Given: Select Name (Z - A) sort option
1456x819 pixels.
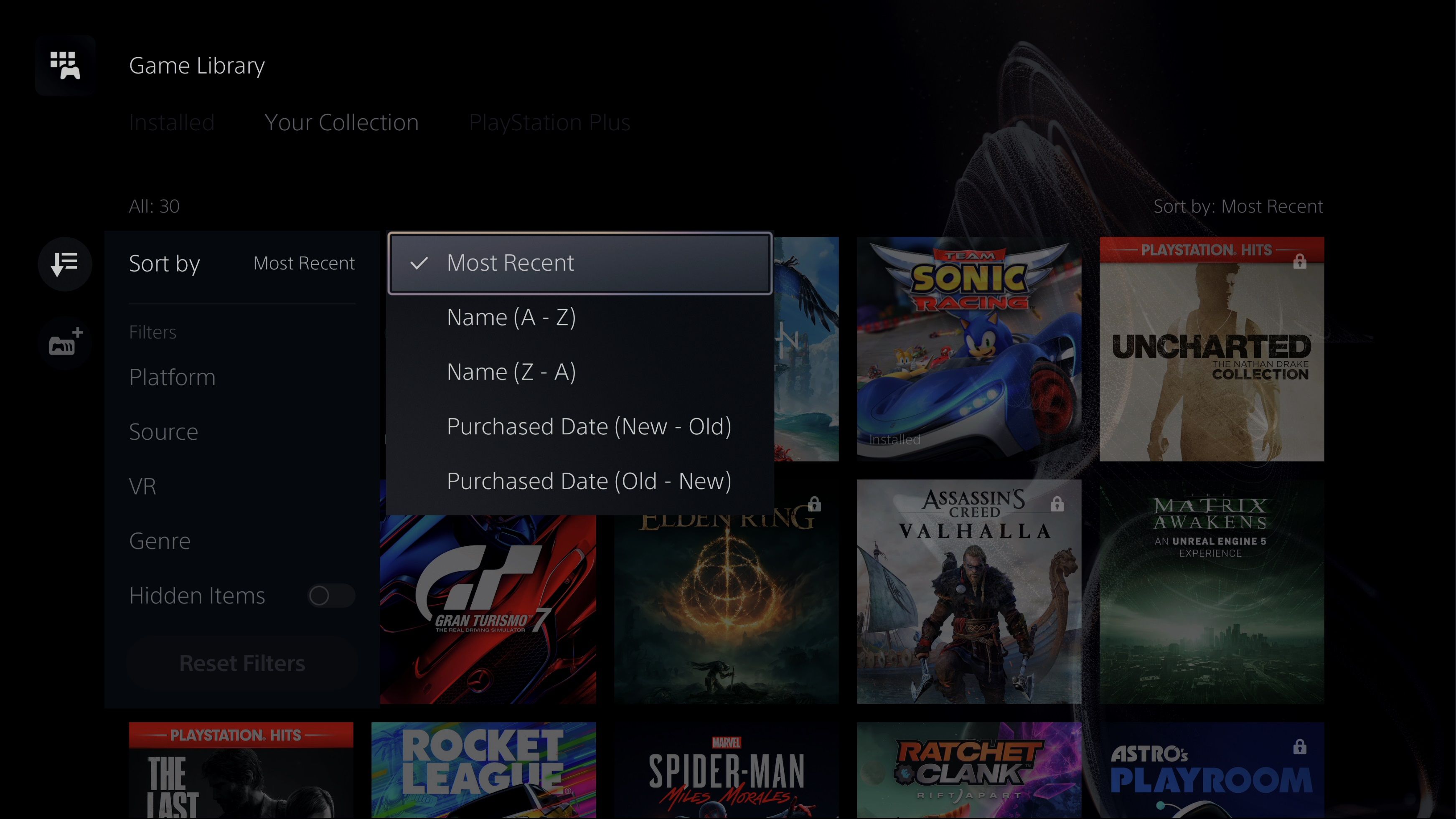Looking at the screenshot, I should (x=511, y=372).
